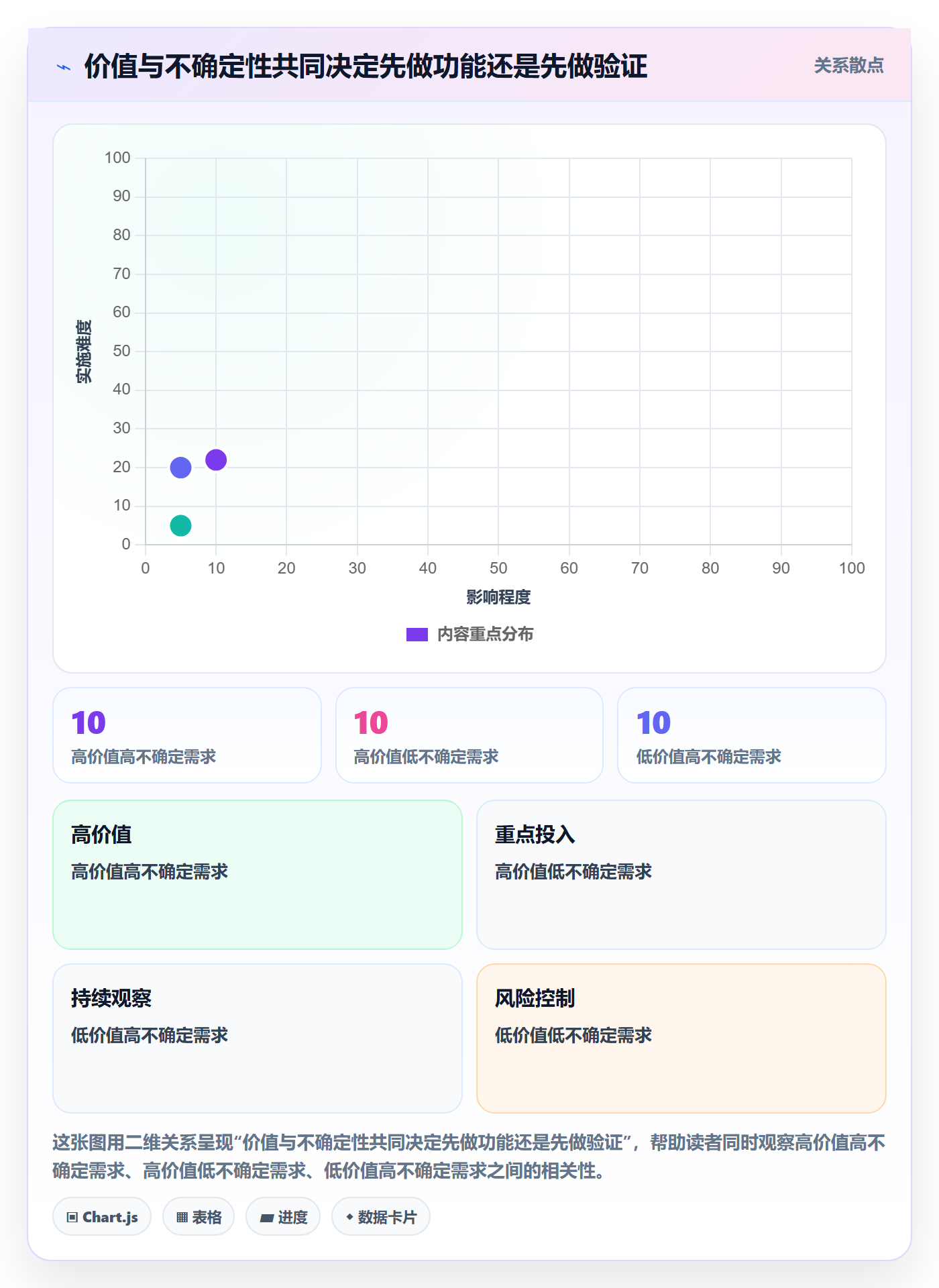This screenshot has height=1288, width=939.
Task: Click the 高价值低不确定需求 text in 重点投入 card
Action: [x=573, y=871]
